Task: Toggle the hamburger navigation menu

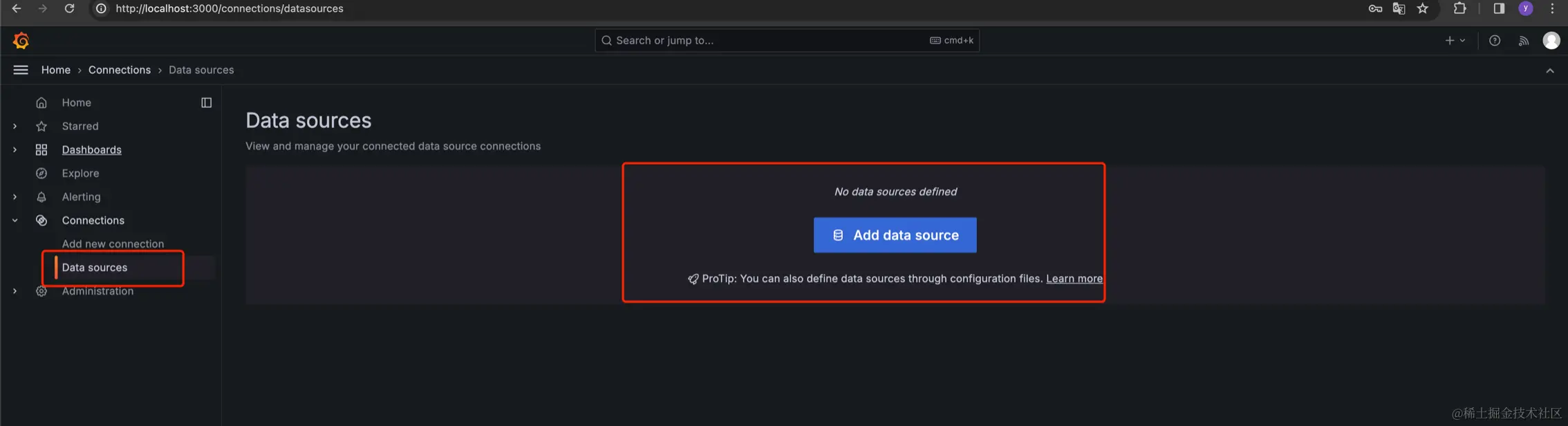Action: 21,70
